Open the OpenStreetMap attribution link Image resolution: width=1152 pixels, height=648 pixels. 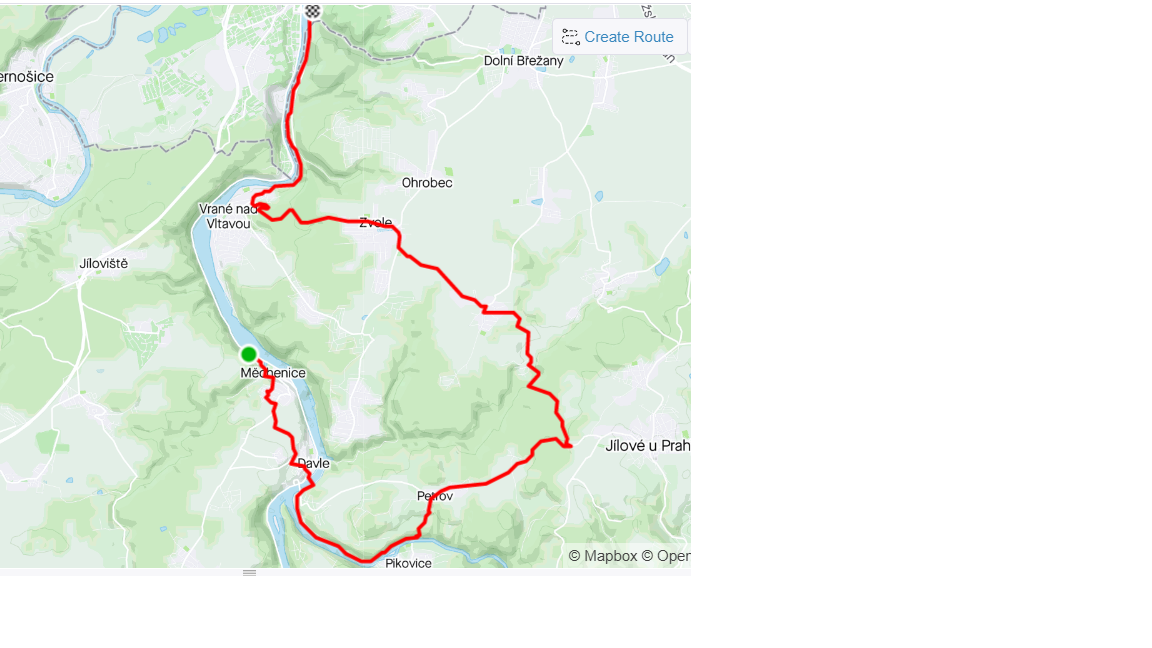666,556
